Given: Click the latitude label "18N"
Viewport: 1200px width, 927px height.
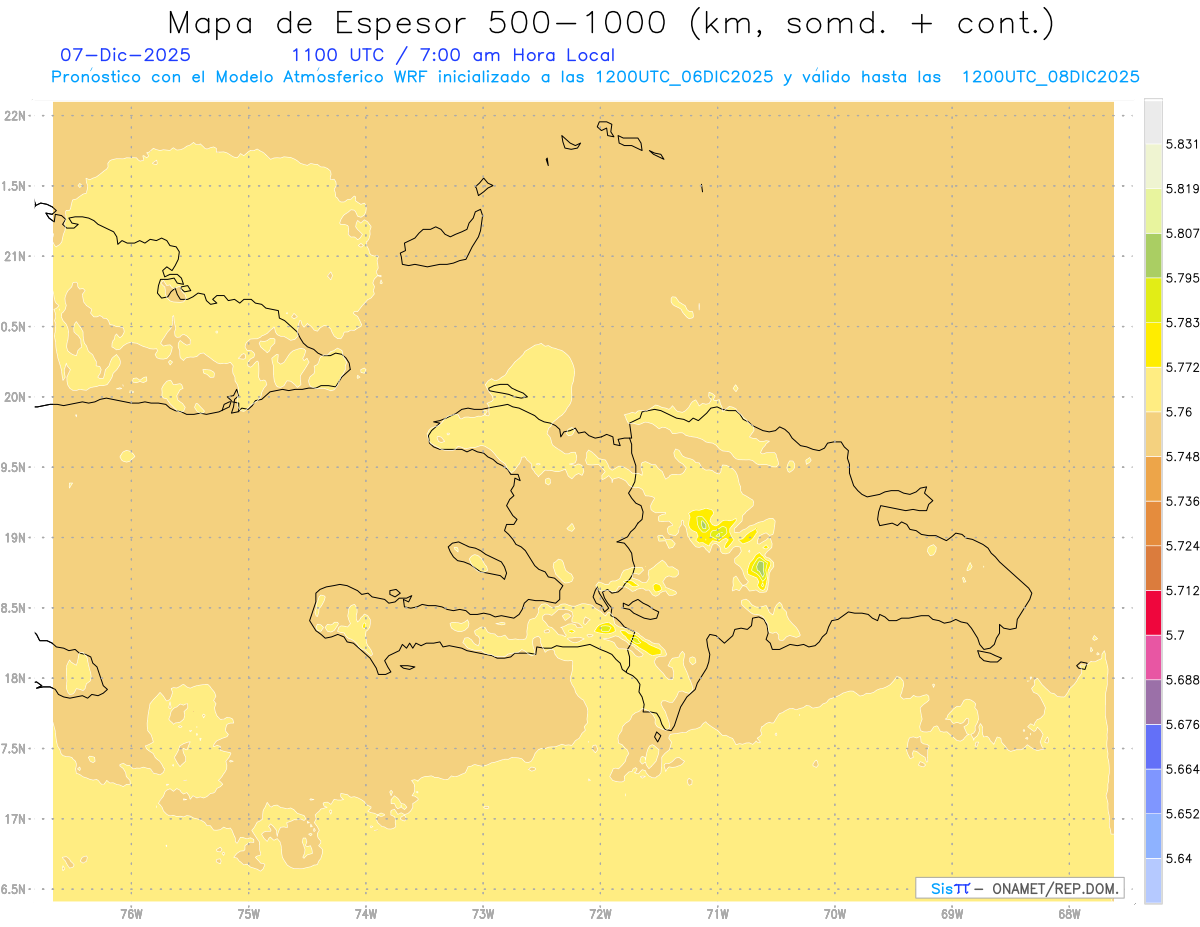Looking at the screenshot, I should tap(16, 679).
